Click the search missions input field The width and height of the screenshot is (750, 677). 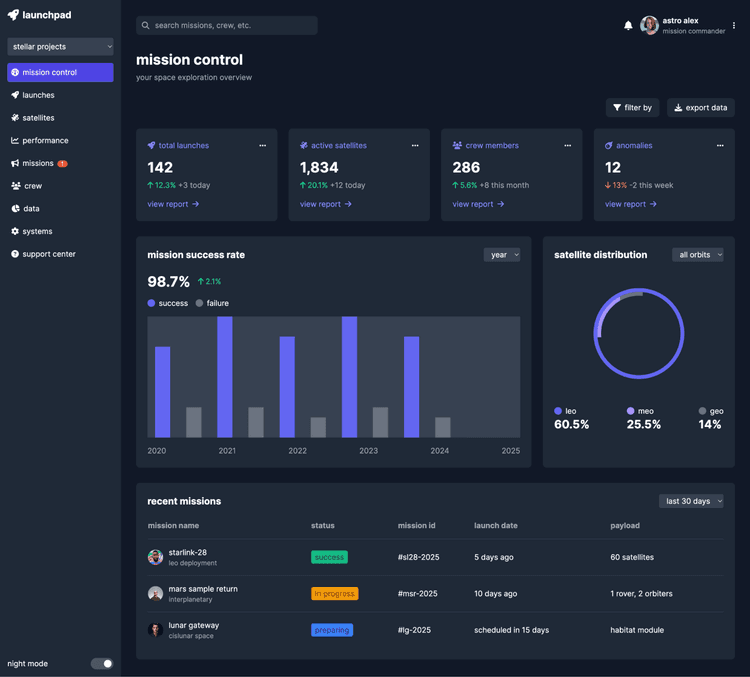[x=227, y=26]
